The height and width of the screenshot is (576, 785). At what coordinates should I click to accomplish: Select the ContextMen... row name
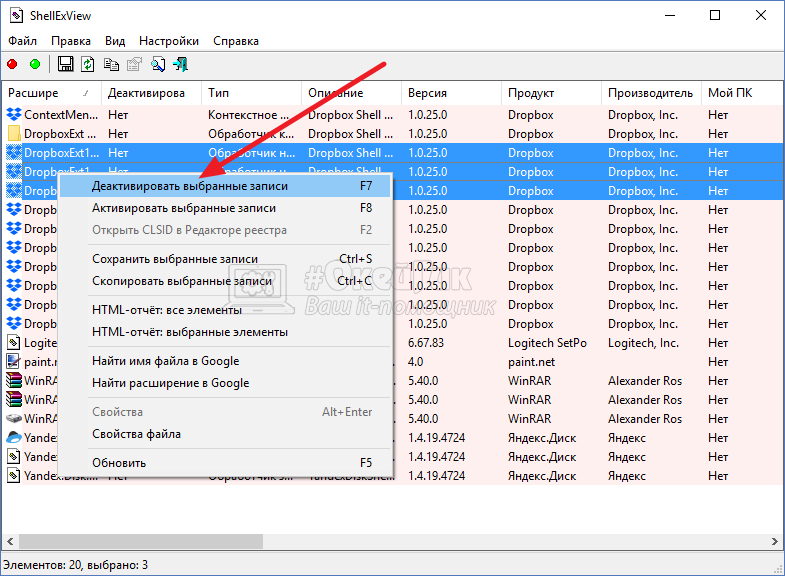61,115
